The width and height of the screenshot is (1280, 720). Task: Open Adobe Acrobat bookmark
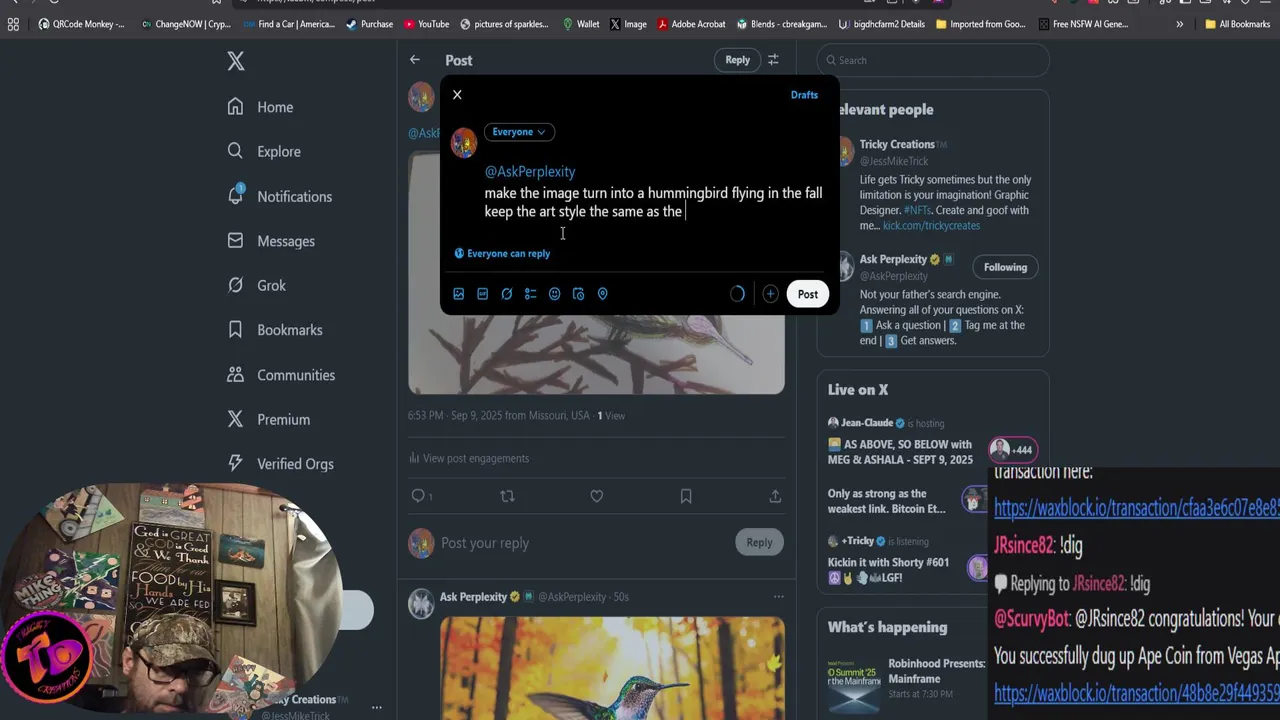(691, 24)
